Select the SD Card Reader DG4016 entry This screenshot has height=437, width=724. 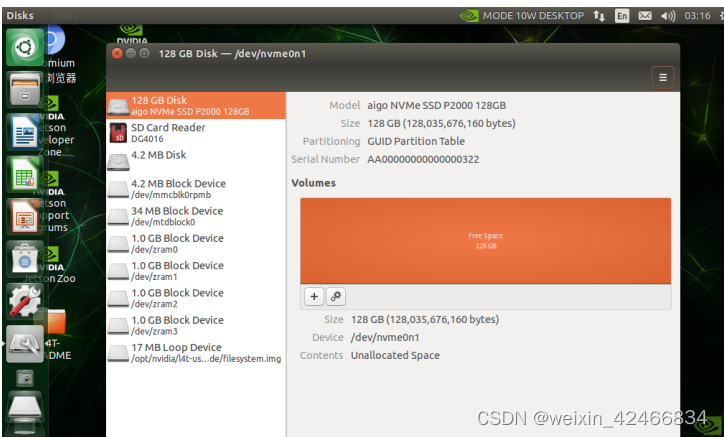tap(196, 133)
